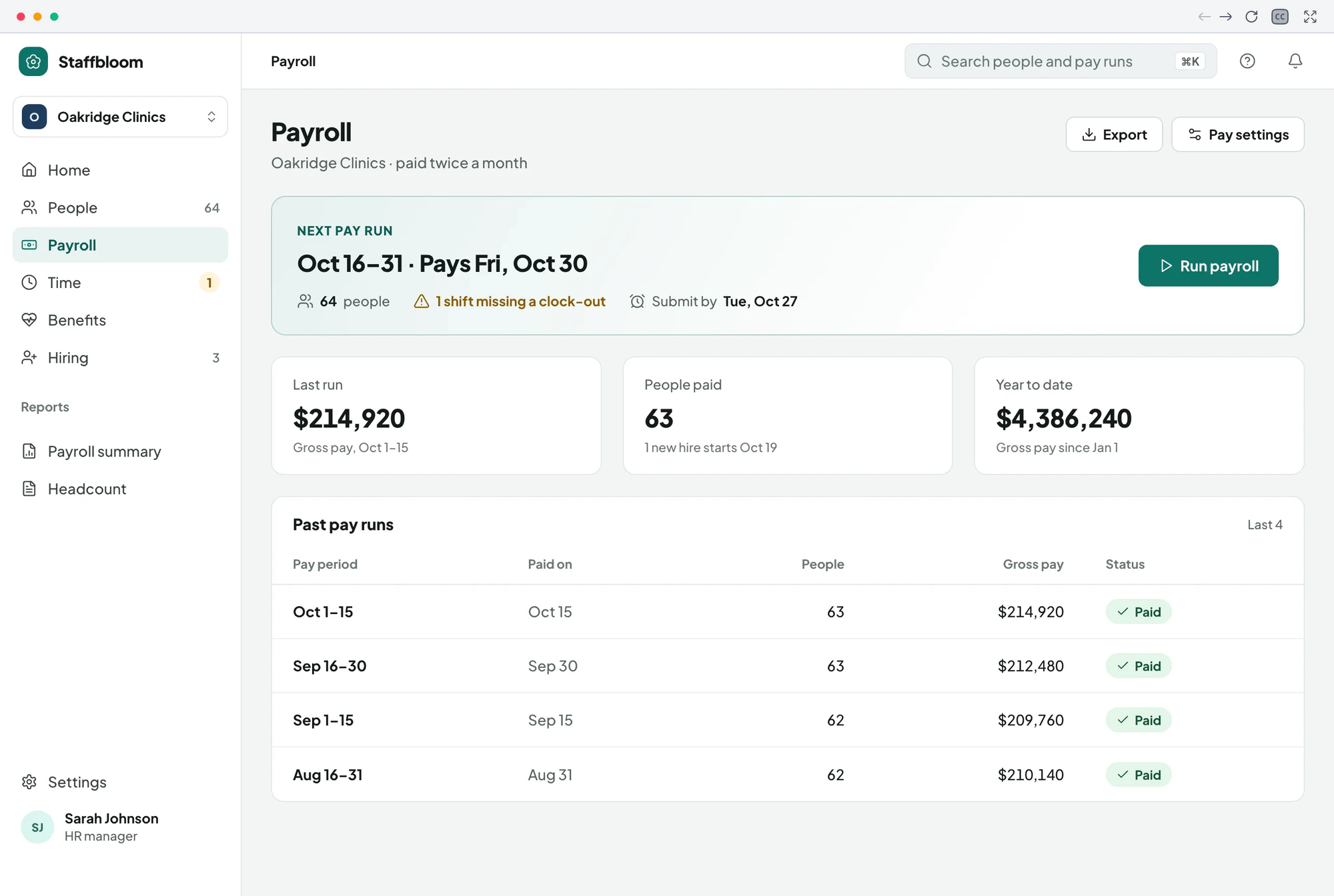Image resolution: width=1334 pixels, height=896 pixels.
Task: Open the Sep 16–30 pay run row
Action: [788, 666]
